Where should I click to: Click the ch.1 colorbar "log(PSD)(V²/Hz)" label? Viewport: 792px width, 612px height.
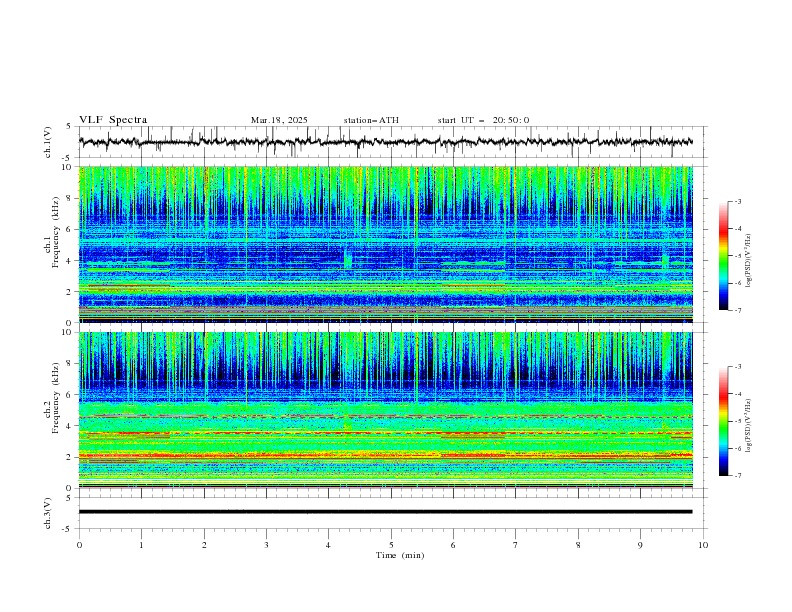[748, 260]
